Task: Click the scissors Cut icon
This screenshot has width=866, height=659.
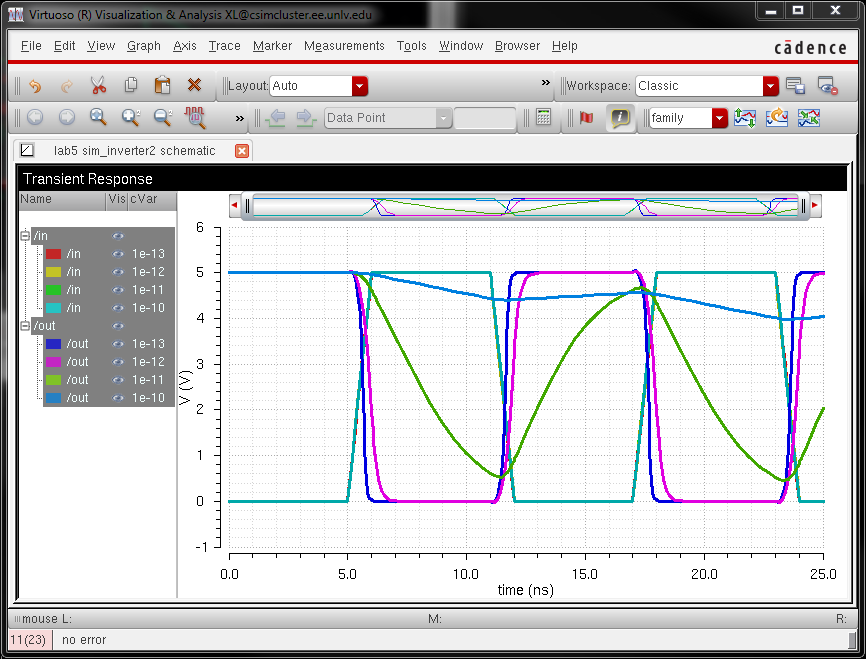Action: point(98,86)
